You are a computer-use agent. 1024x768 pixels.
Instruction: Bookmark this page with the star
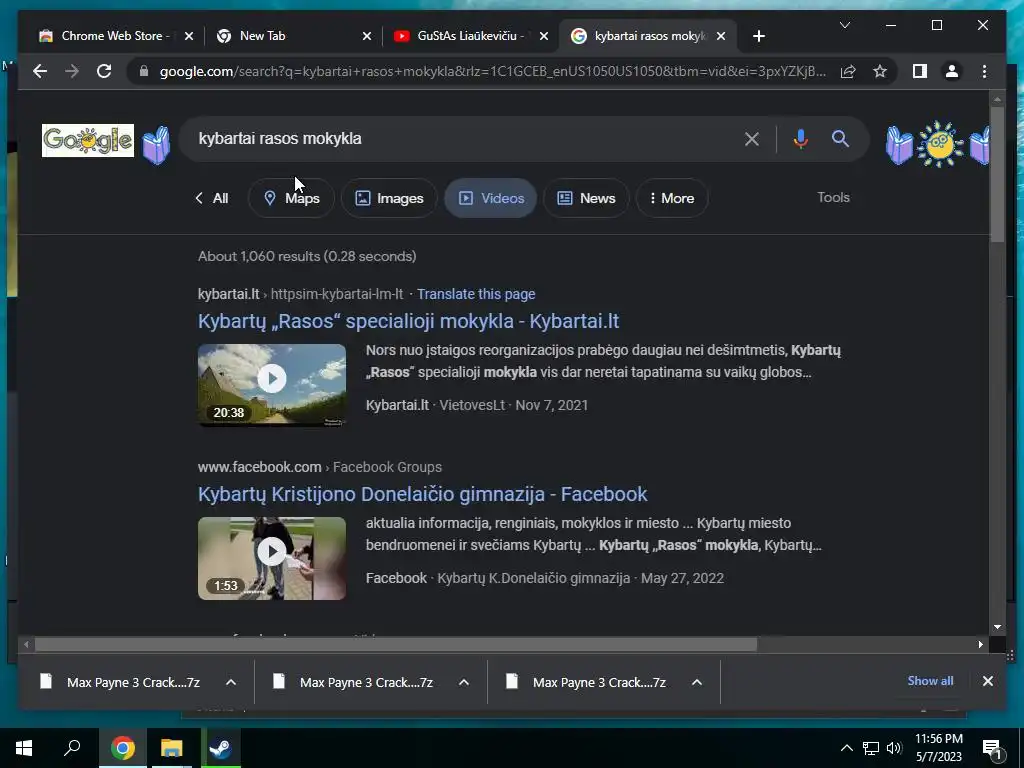(880, 71)
